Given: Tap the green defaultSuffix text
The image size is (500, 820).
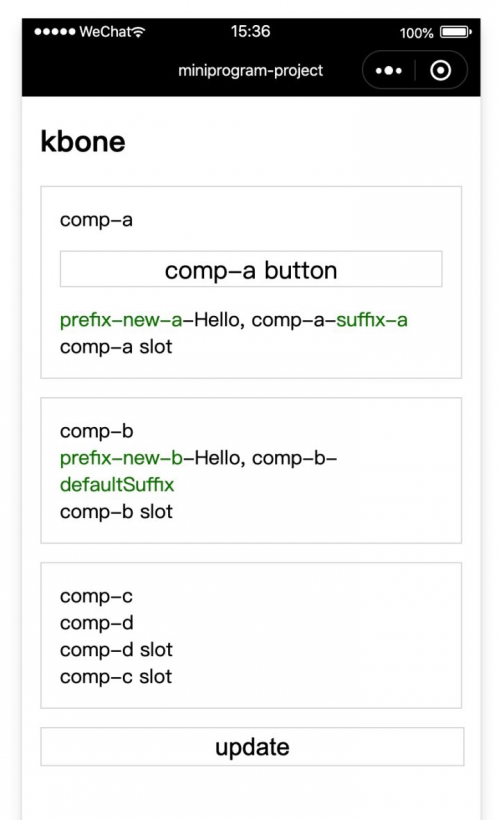Looking at the screenshot, I should tap(117, 485).
